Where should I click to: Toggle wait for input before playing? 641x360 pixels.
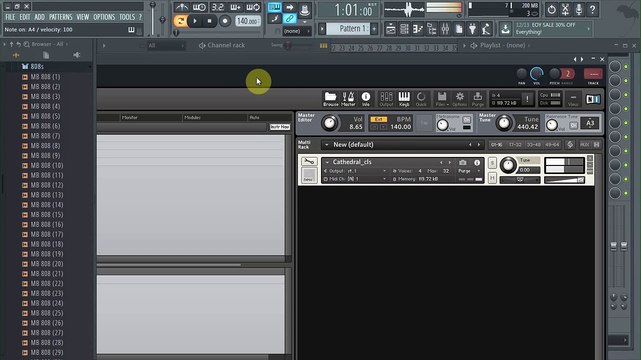[199, 7]
